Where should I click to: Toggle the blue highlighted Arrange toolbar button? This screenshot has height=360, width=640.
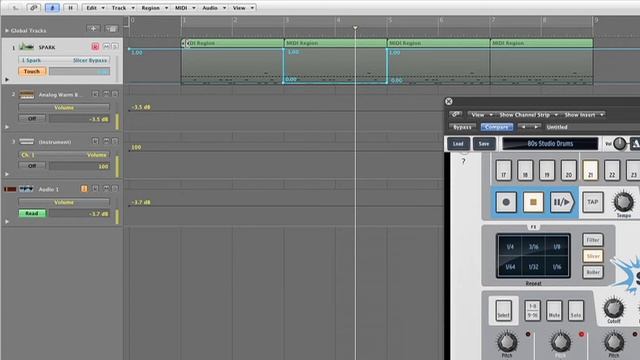point(52,7)
